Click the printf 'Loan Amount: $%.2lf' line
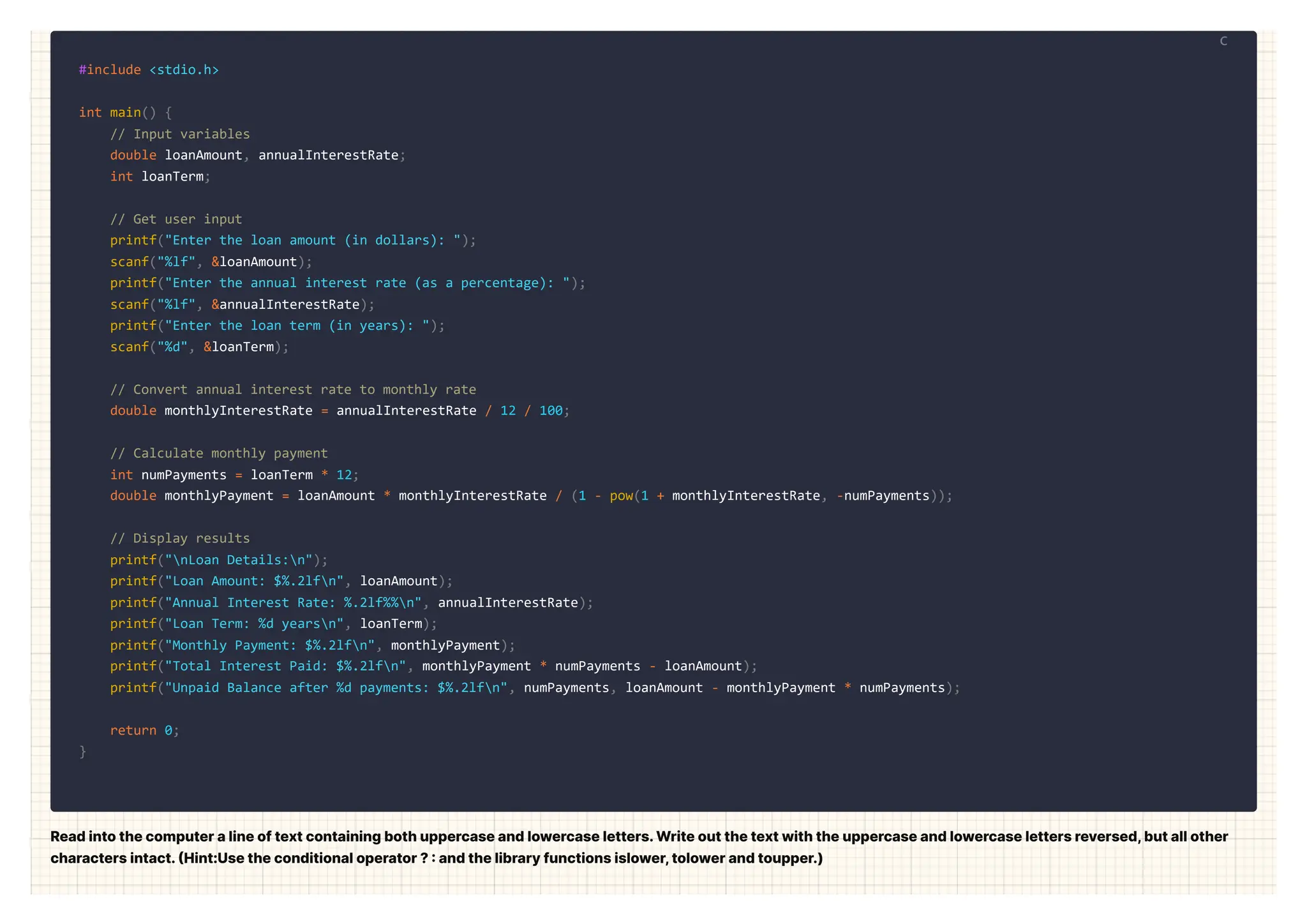Image resolution: width=1307 pixels, height=924 pixels. (281, 581)
